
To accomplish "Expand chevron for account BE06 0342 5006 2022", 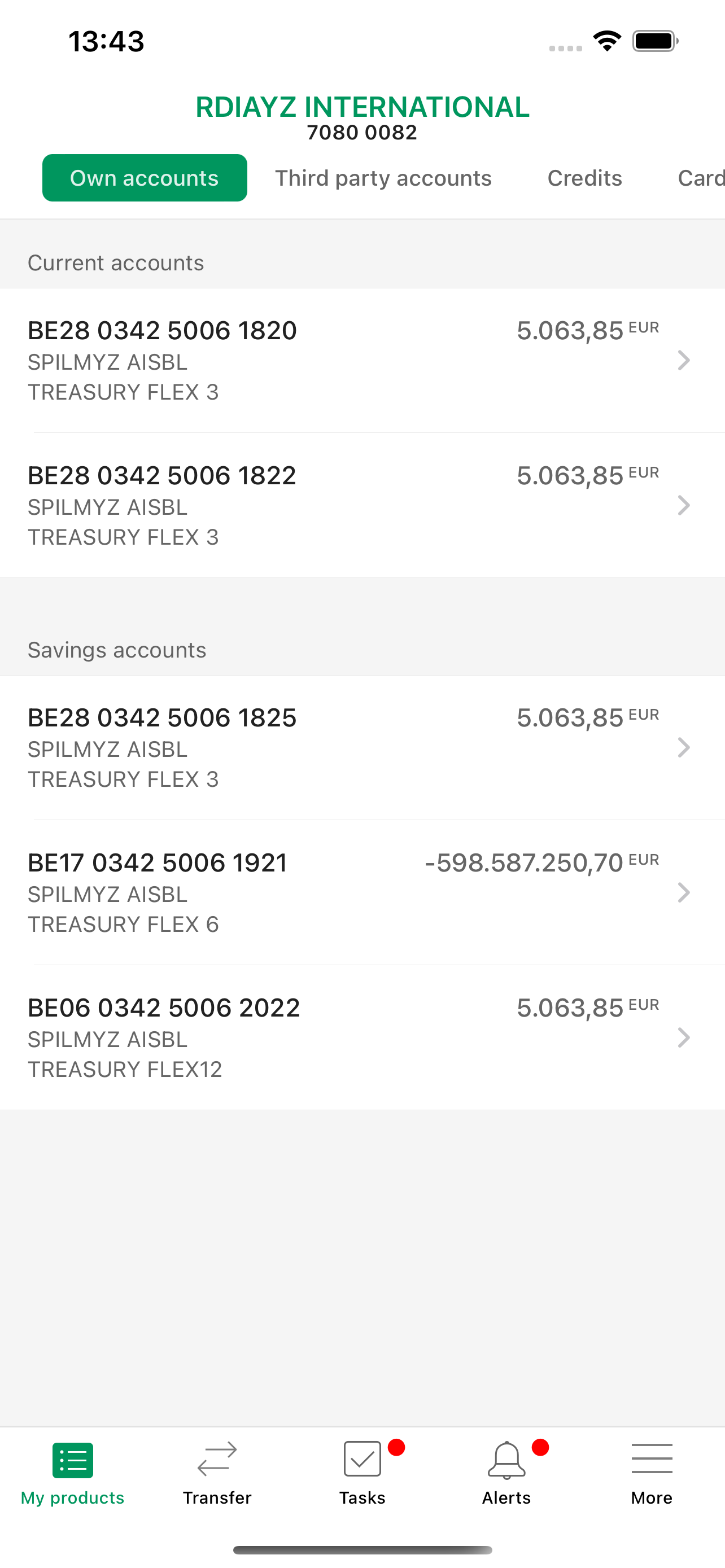I will 684,1037.
